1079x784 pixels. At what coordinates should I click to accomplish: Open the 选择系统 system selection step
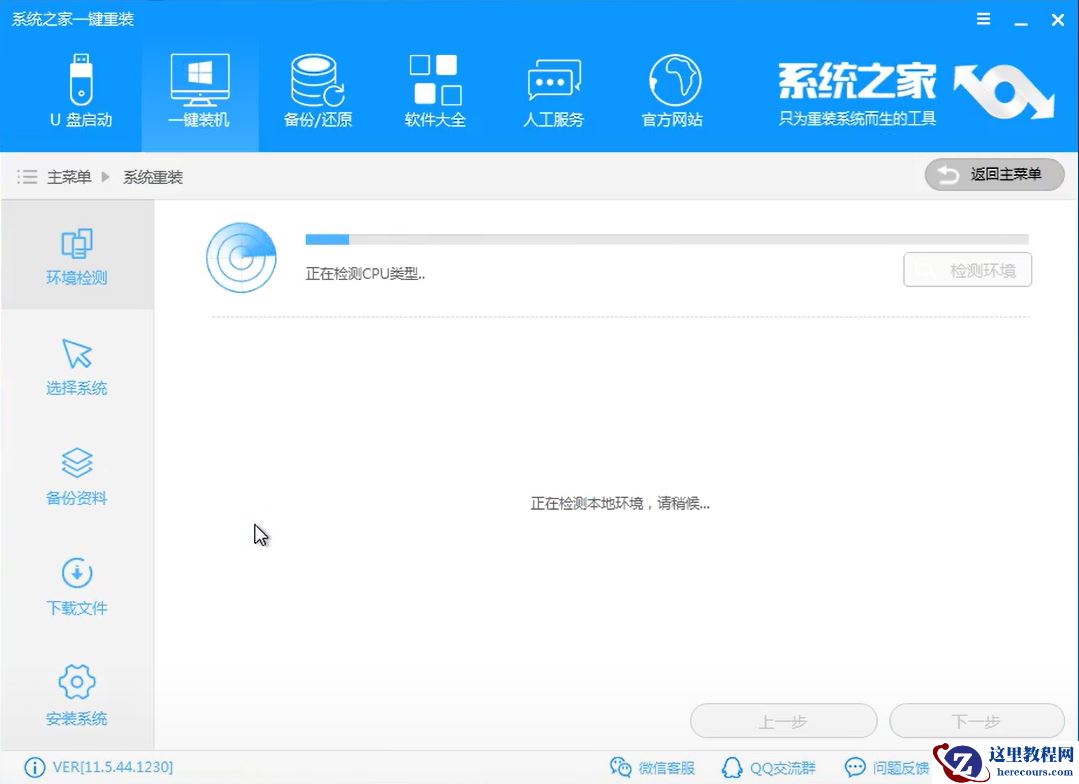[x=77, y=365]
